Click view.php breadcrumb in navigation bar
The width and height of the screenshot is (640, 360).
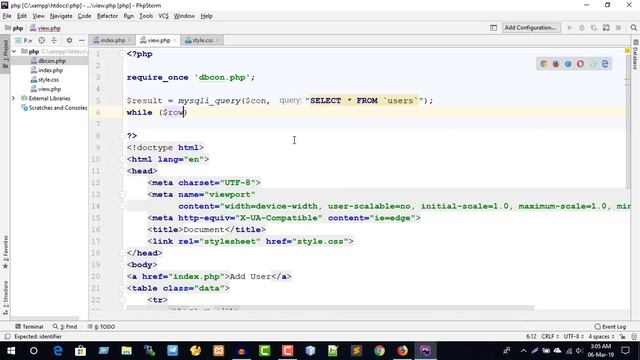tap(45, 28)
